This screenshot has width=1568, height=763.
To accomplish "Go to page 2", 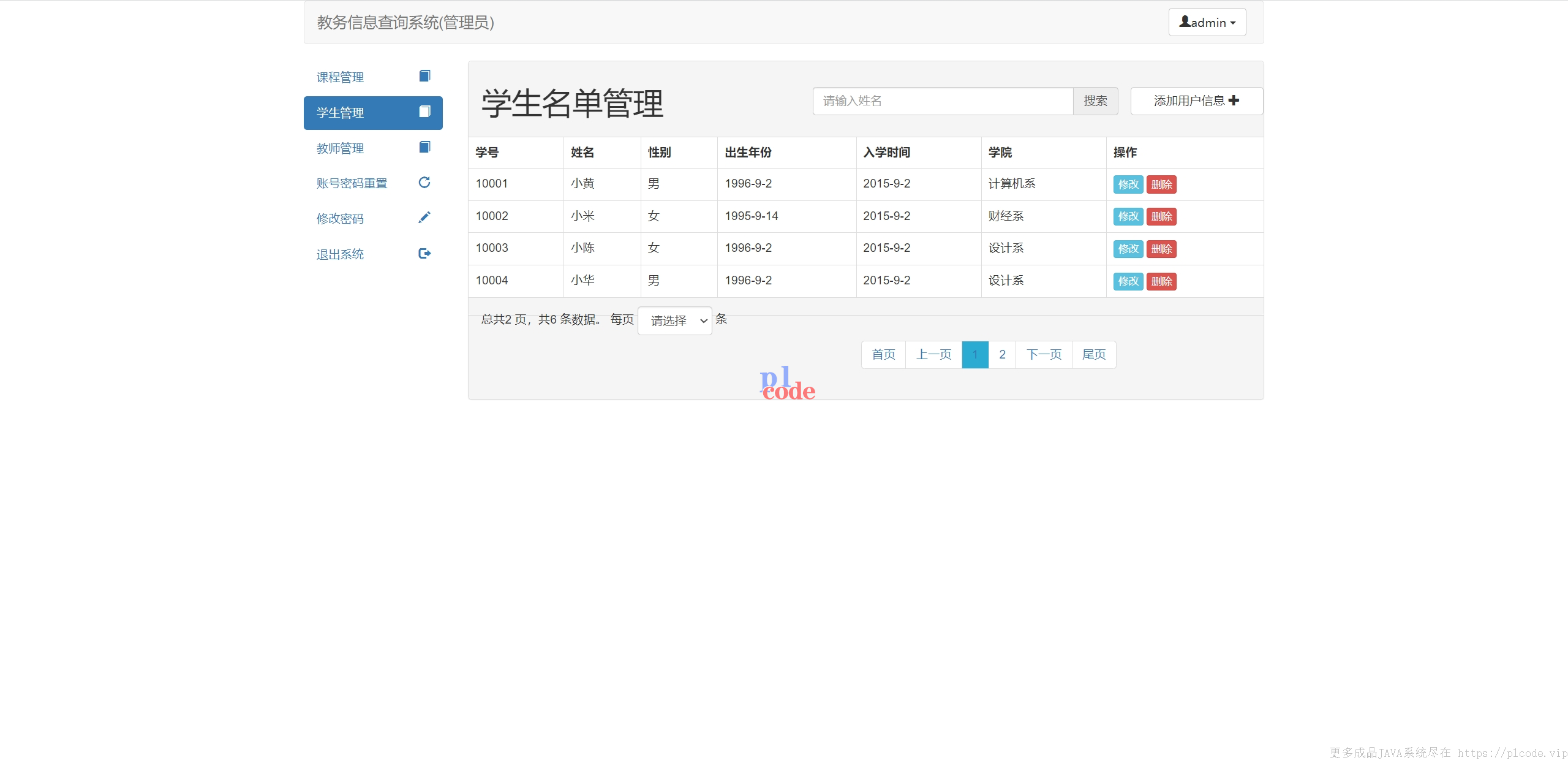I will pyautogui.click(x=1002, y=355).
